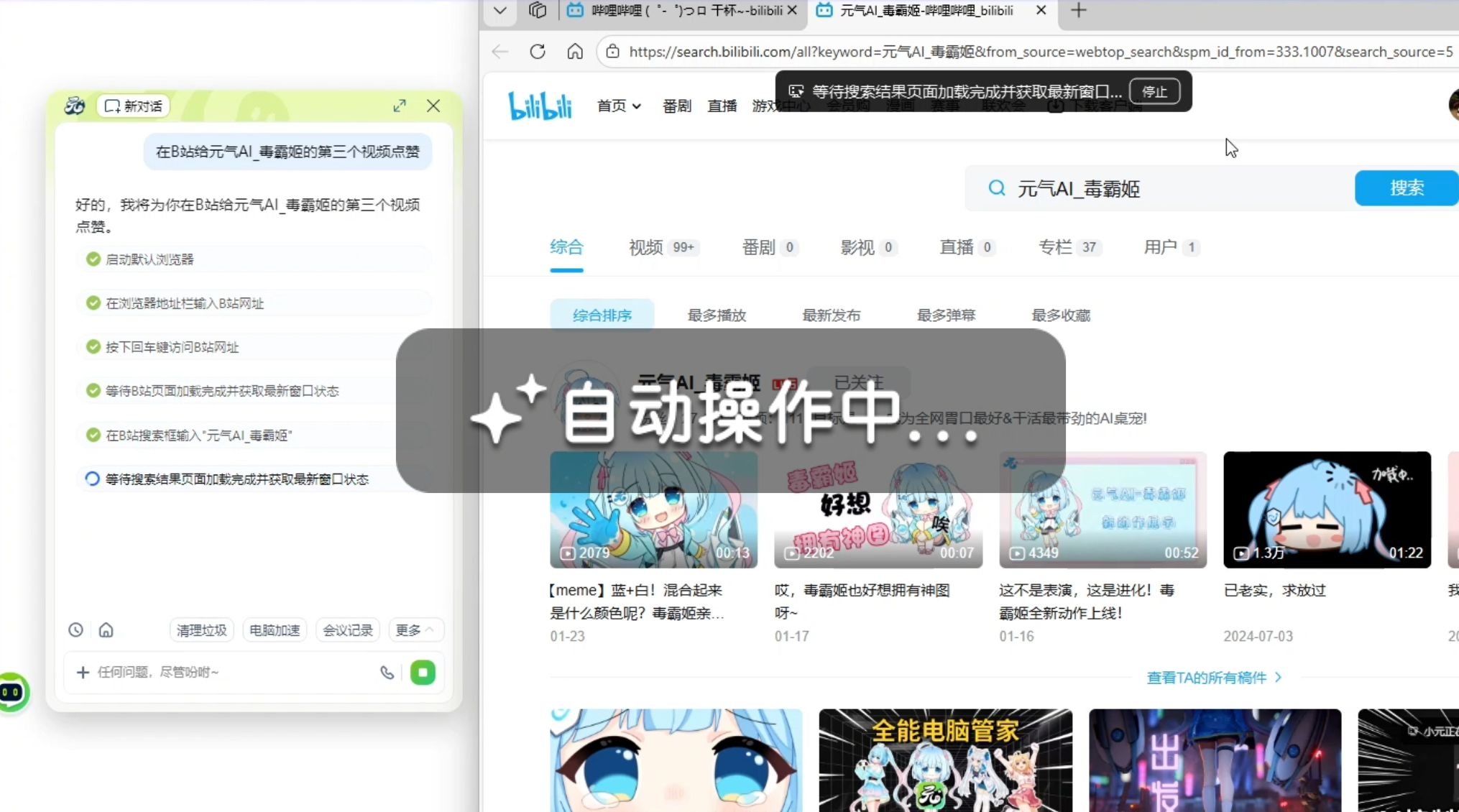Image resolution: width=1459 pixels, height=812 pixels.
Task: Sort results by 最多播放
Action: 717,315
